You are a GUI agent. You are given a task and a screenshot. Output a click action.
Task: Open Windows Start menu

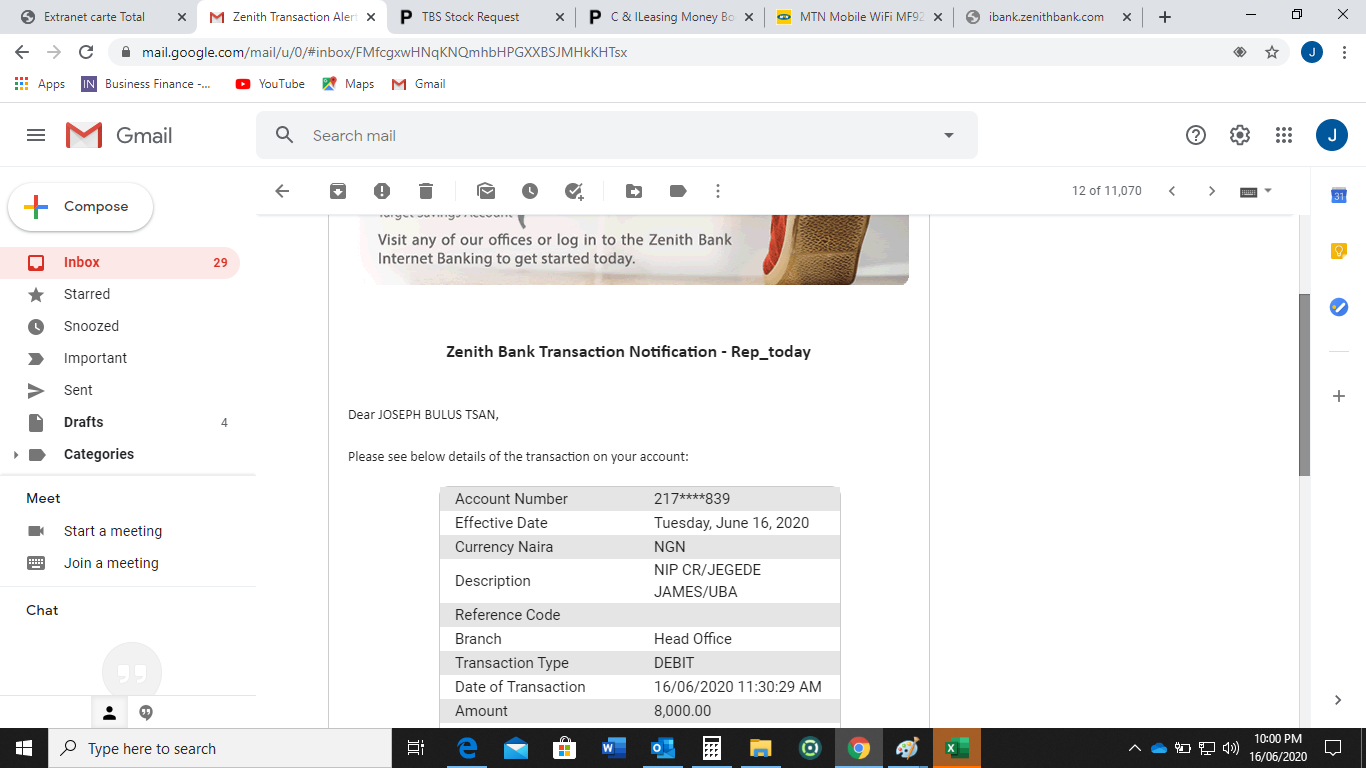(x=24, y=748)
